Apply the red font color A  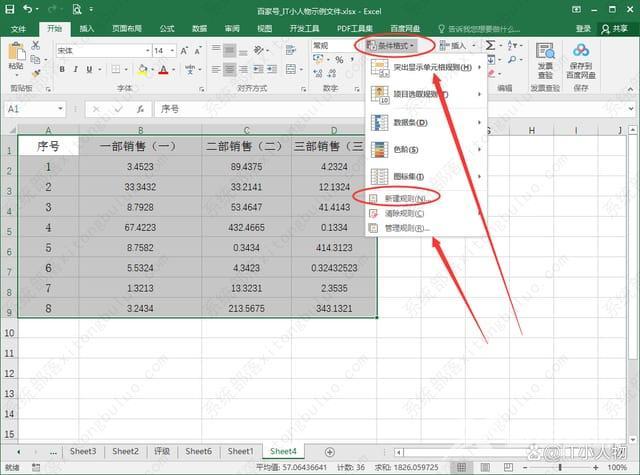click(163, 69)
